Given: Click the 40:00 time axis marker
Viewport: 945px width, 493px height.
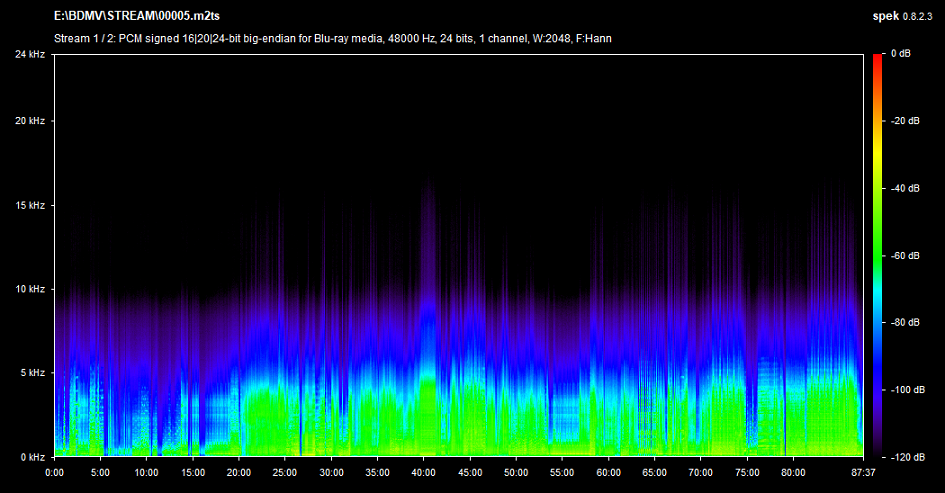Looking at the screenshot, I should (x=424, y=472).
